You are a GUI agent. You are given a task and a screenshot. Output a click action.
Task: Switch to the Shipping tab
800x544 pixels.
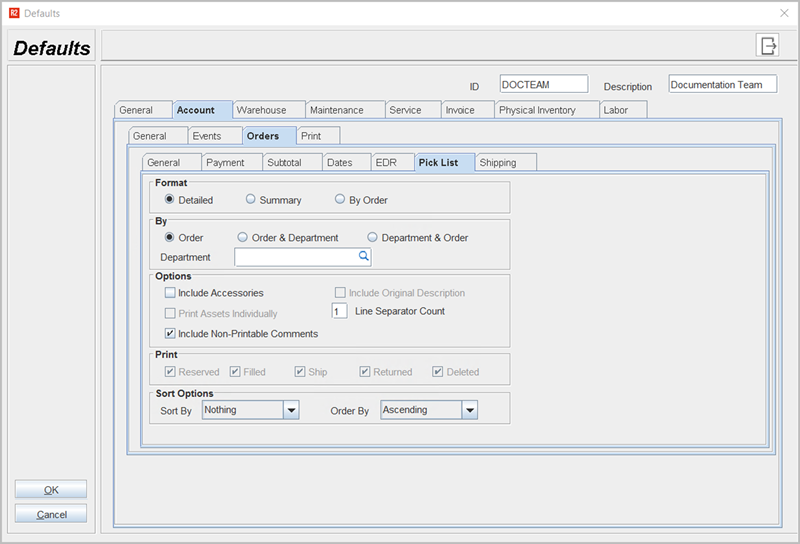(506, 162)
